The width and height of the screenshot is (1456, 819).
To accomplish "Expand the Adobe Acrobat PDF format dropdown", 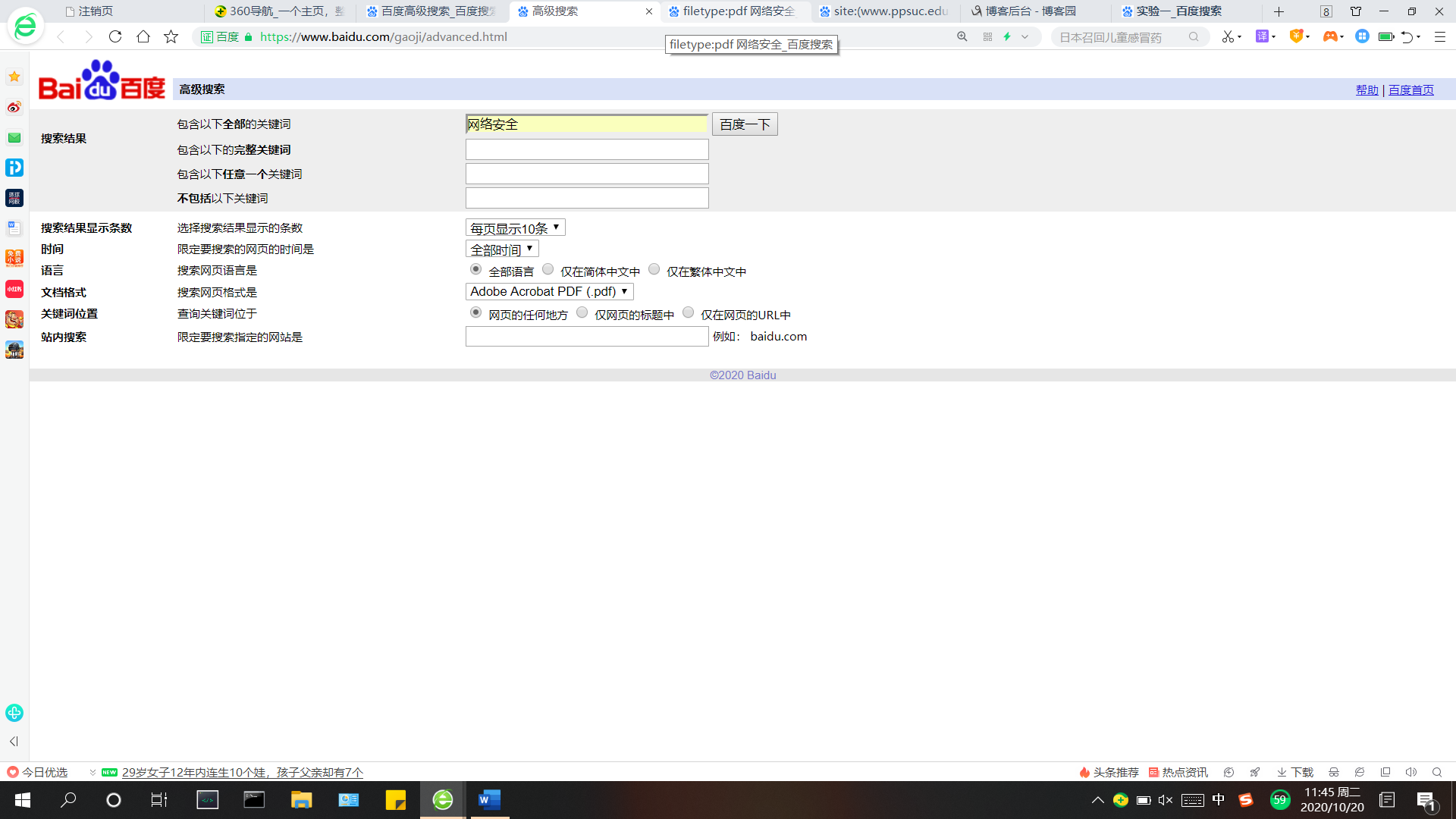I will (549, 292).
